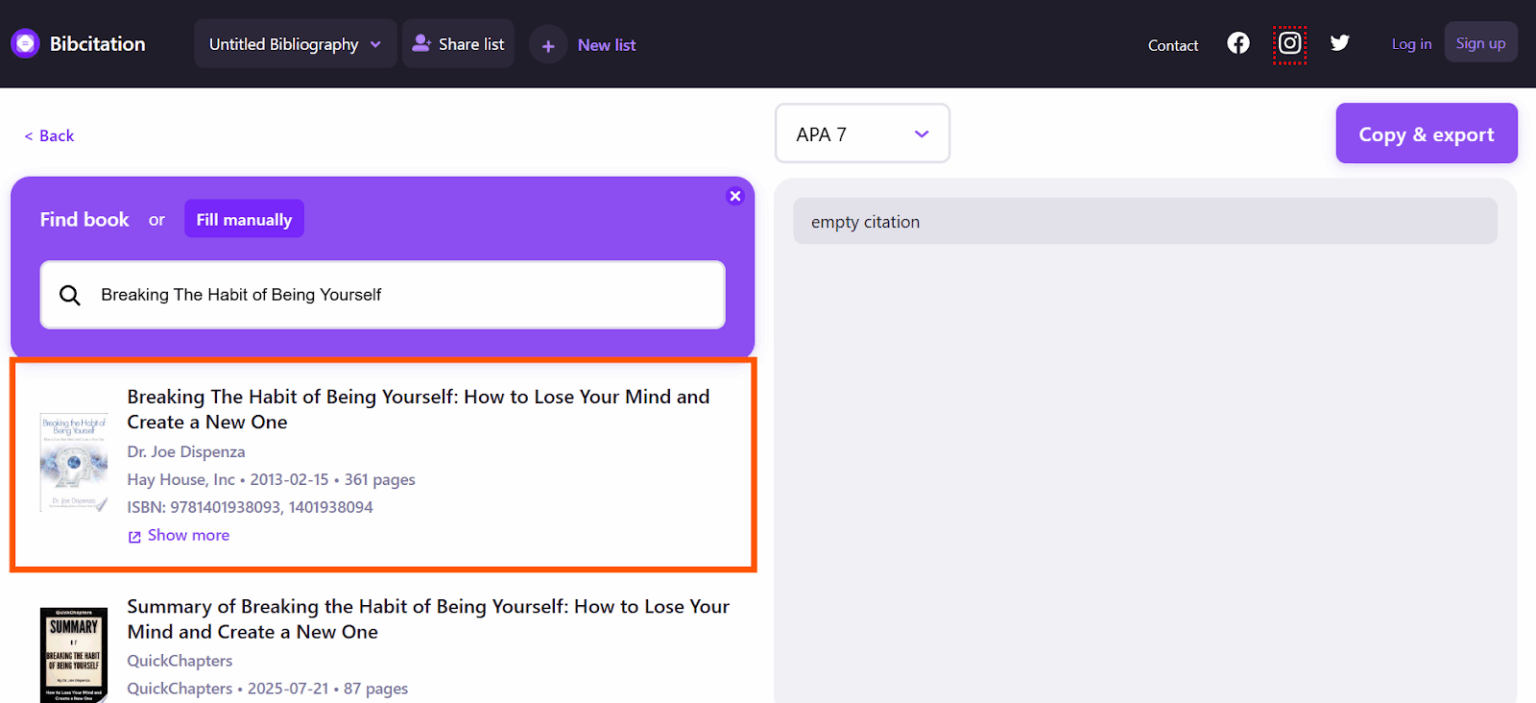This screenshot has height=703, width=1536.
Task: Click the New list plus icon
Action: pos(548,45)
